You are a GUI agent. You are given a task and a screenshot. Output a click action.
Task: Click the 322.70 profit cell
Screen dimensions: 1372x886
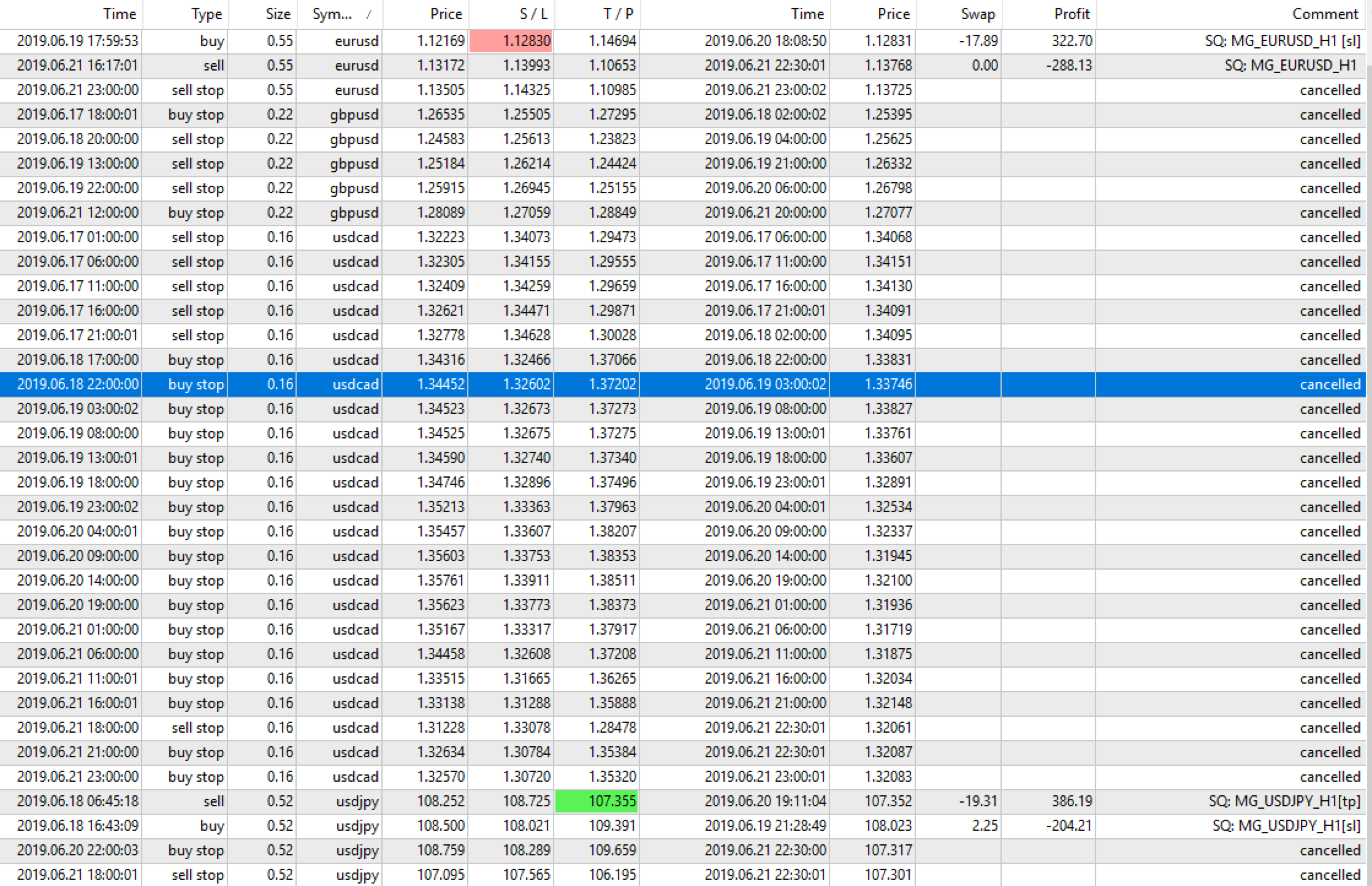pyautogui.click(x=1072, y=41)
